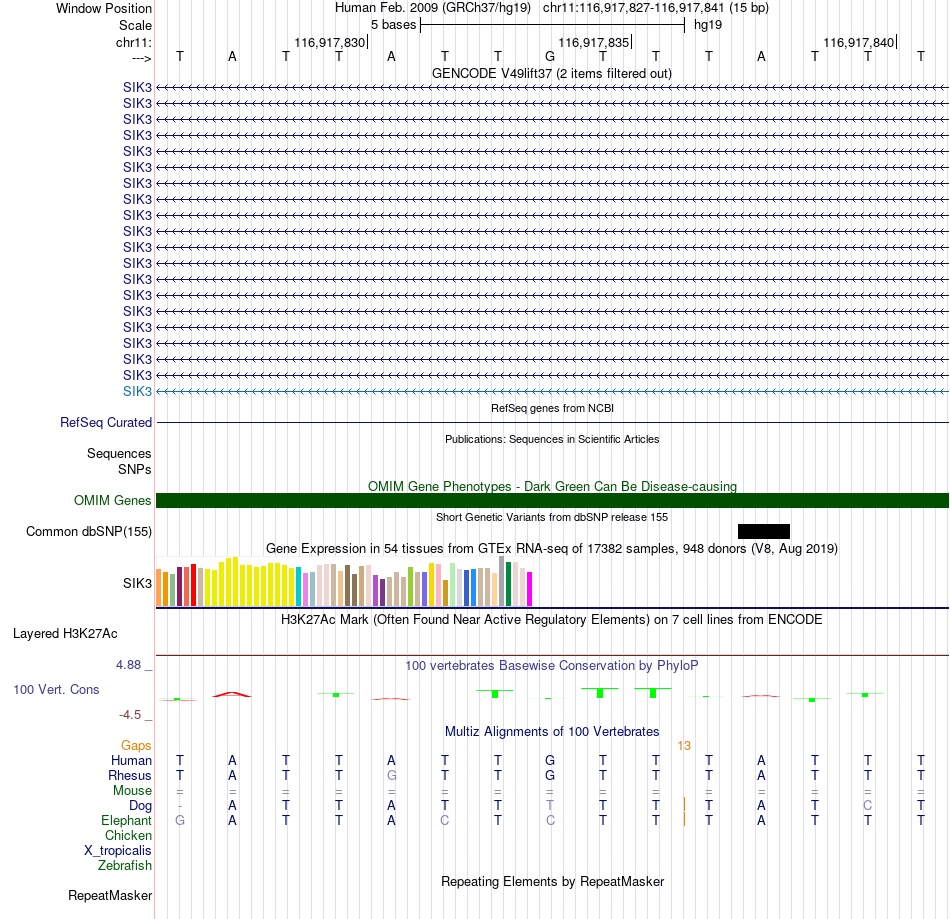950x919 pixels.
Task: Click the orange insertion mark in the Dog row
Action: click(x=685, y=805)
